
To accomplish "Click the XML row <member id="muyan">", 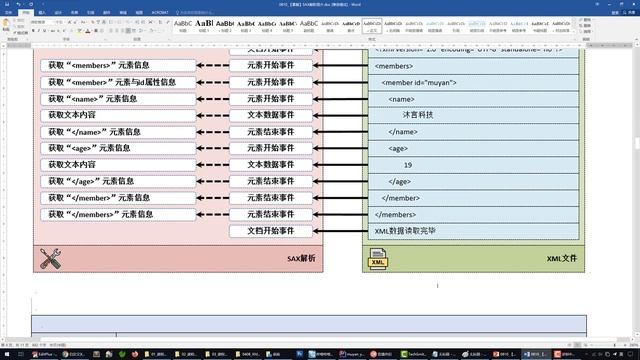I will [473, 83].
